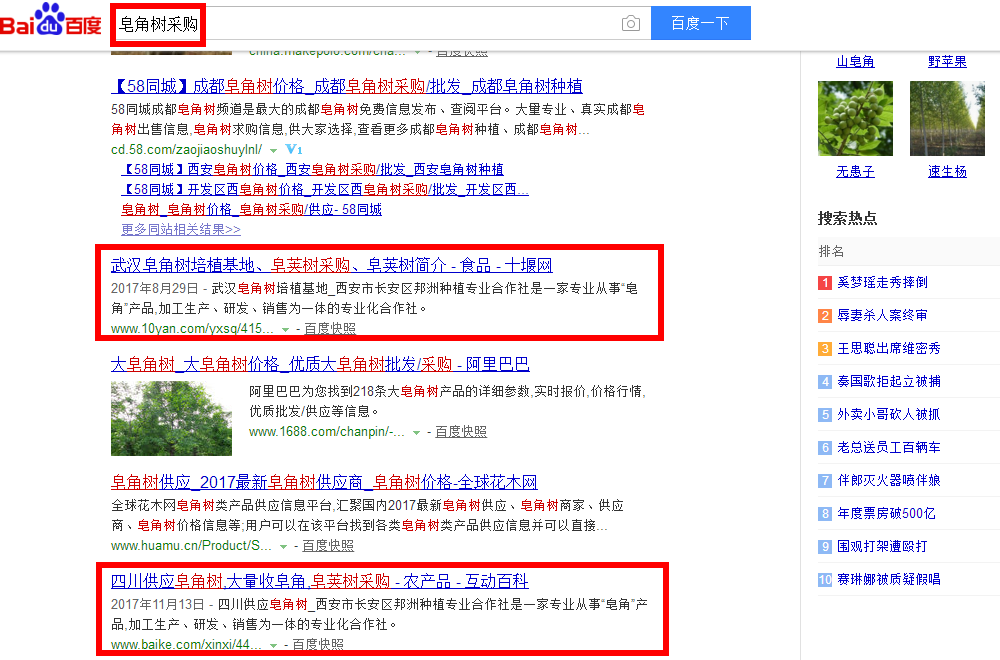
Task: Expand the arrow next to www.huamu.cn URL
Action: [283, 547]
